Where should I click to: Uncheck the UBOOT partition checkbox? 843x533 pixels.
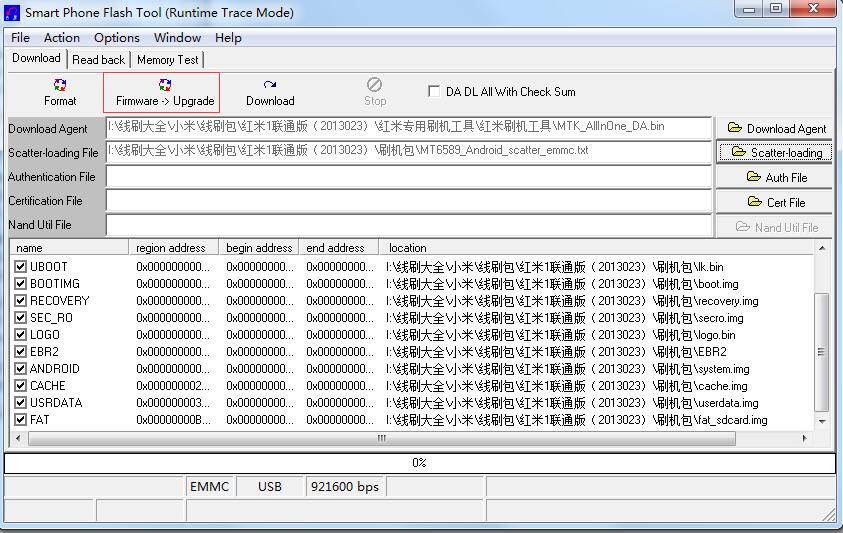[20, 267]
